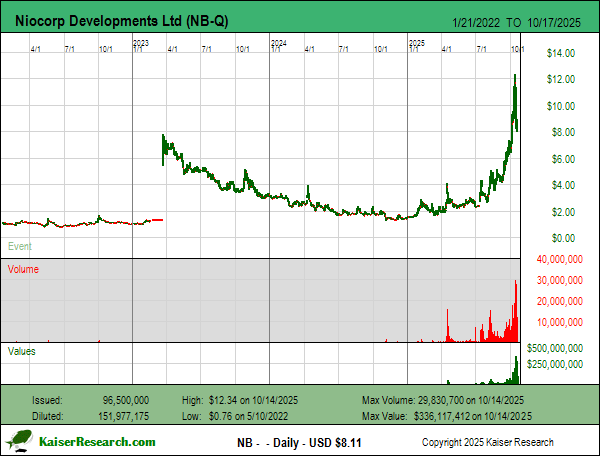The width and height of the screenshot is (600, 456).
Task: Click the Values panel label
Action: (21, 351)
